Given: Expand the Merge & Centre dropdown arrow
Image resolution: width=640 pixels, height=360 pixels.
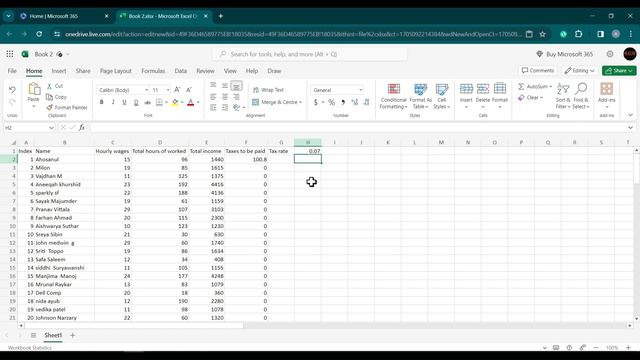Looking at the screenshot, I should point(300,102).
